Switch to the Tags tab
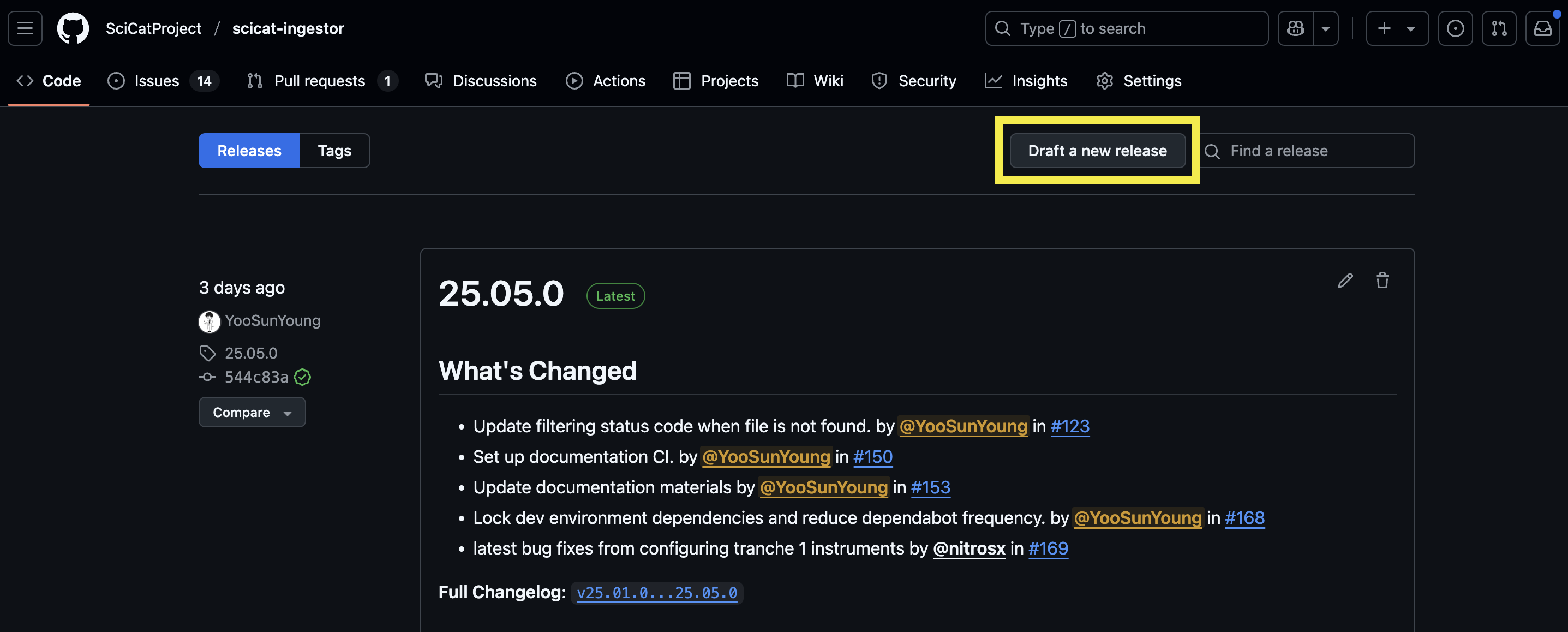 click(334, 151)
